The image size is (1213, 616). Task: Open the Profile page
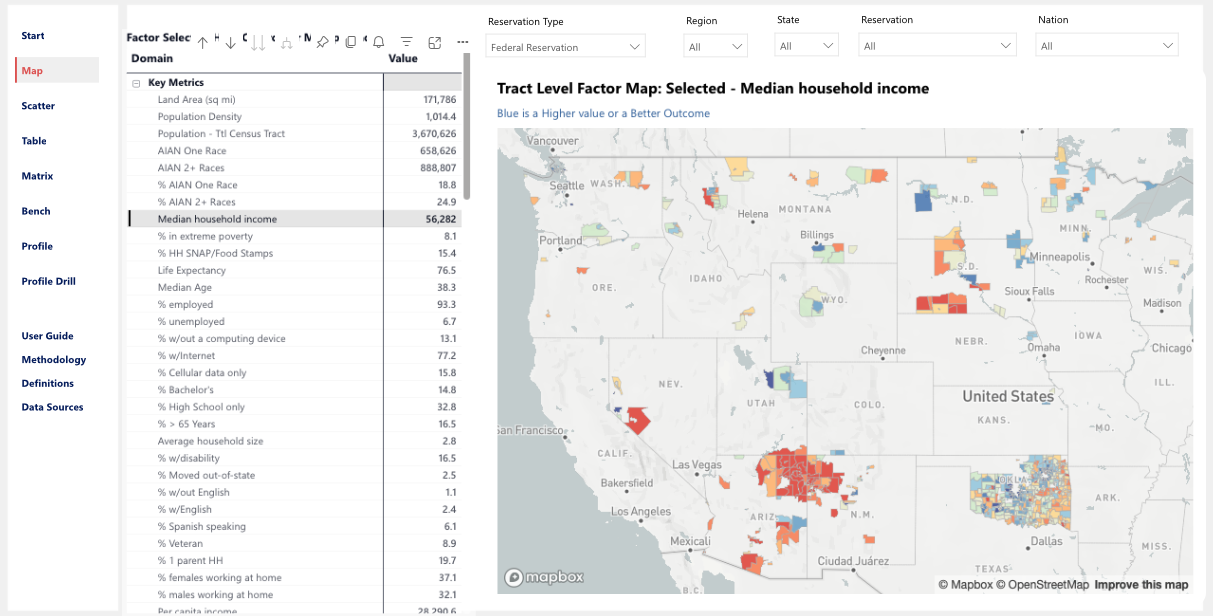[37, 246]
